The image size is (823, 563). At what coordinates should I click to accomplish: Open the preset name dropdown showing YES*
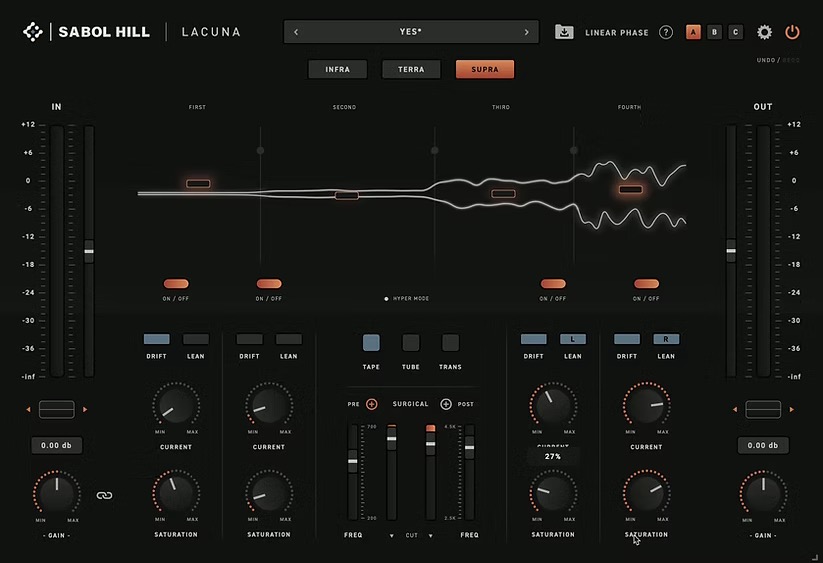[411, 32]
